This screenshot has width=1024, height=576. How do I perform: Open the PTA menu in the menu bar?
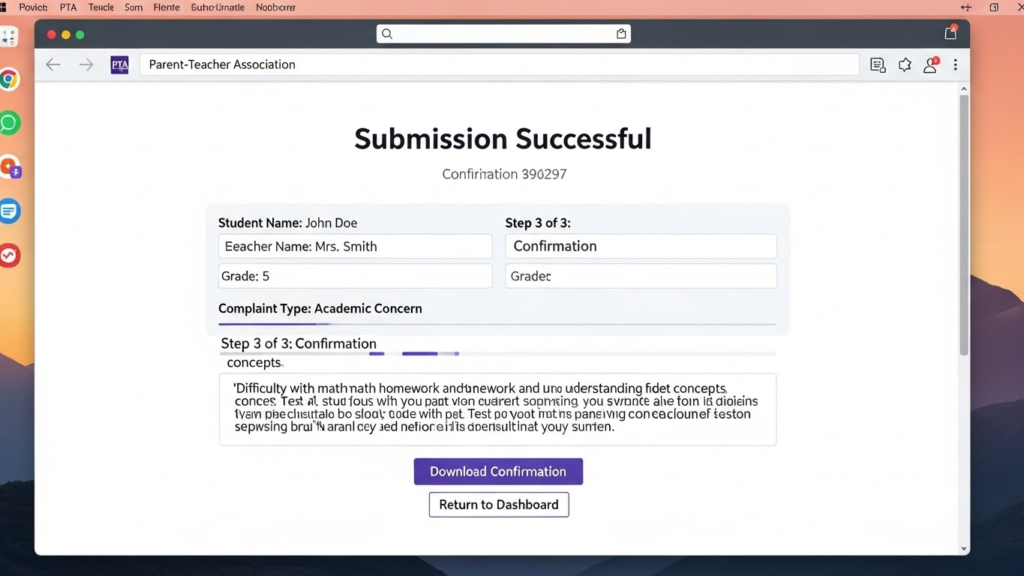point(66,7)
